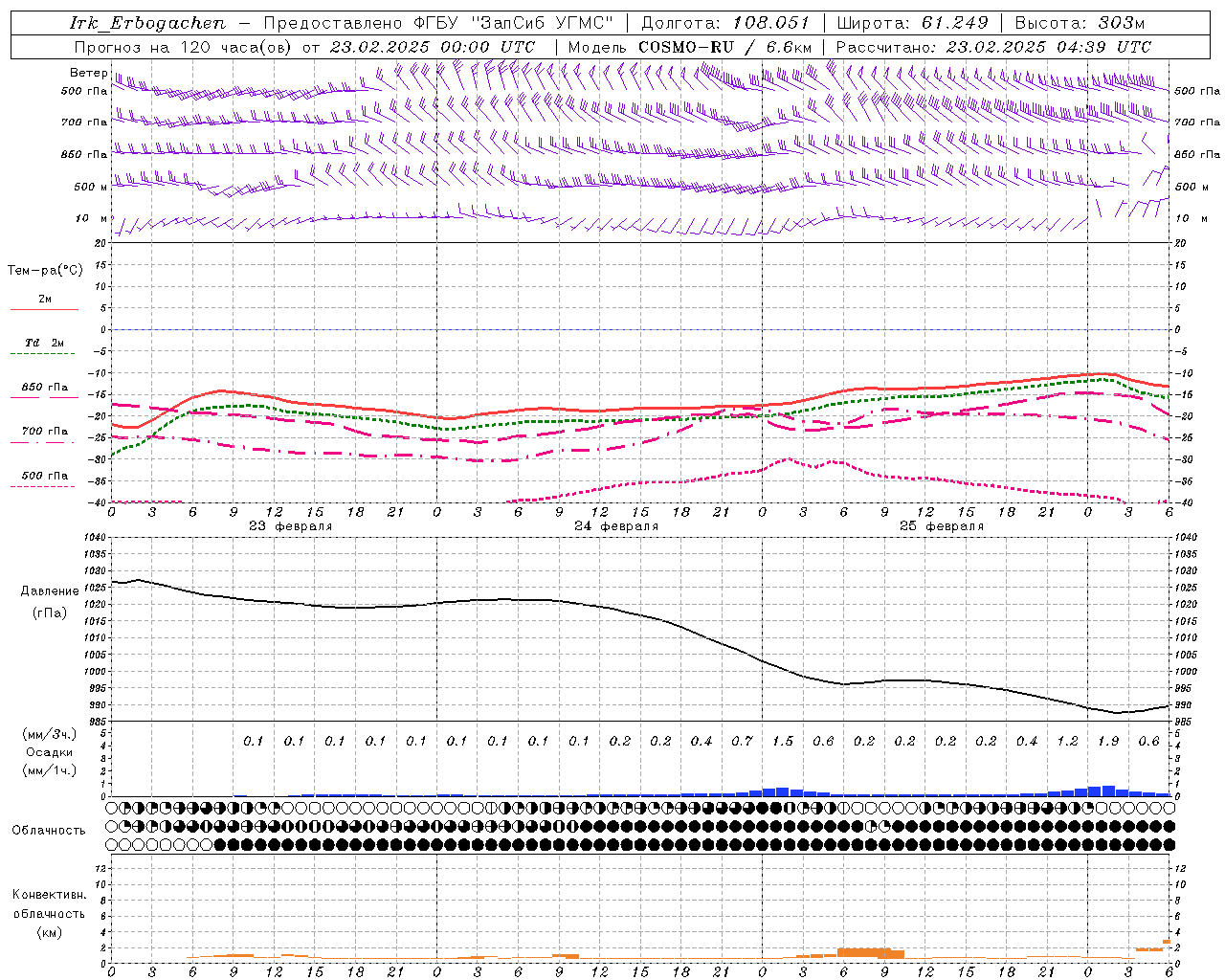This screenshot has width=1225, height=980.
Task: Click the 1.2 three-hour precipitation value
Action: coord(1067,741)
